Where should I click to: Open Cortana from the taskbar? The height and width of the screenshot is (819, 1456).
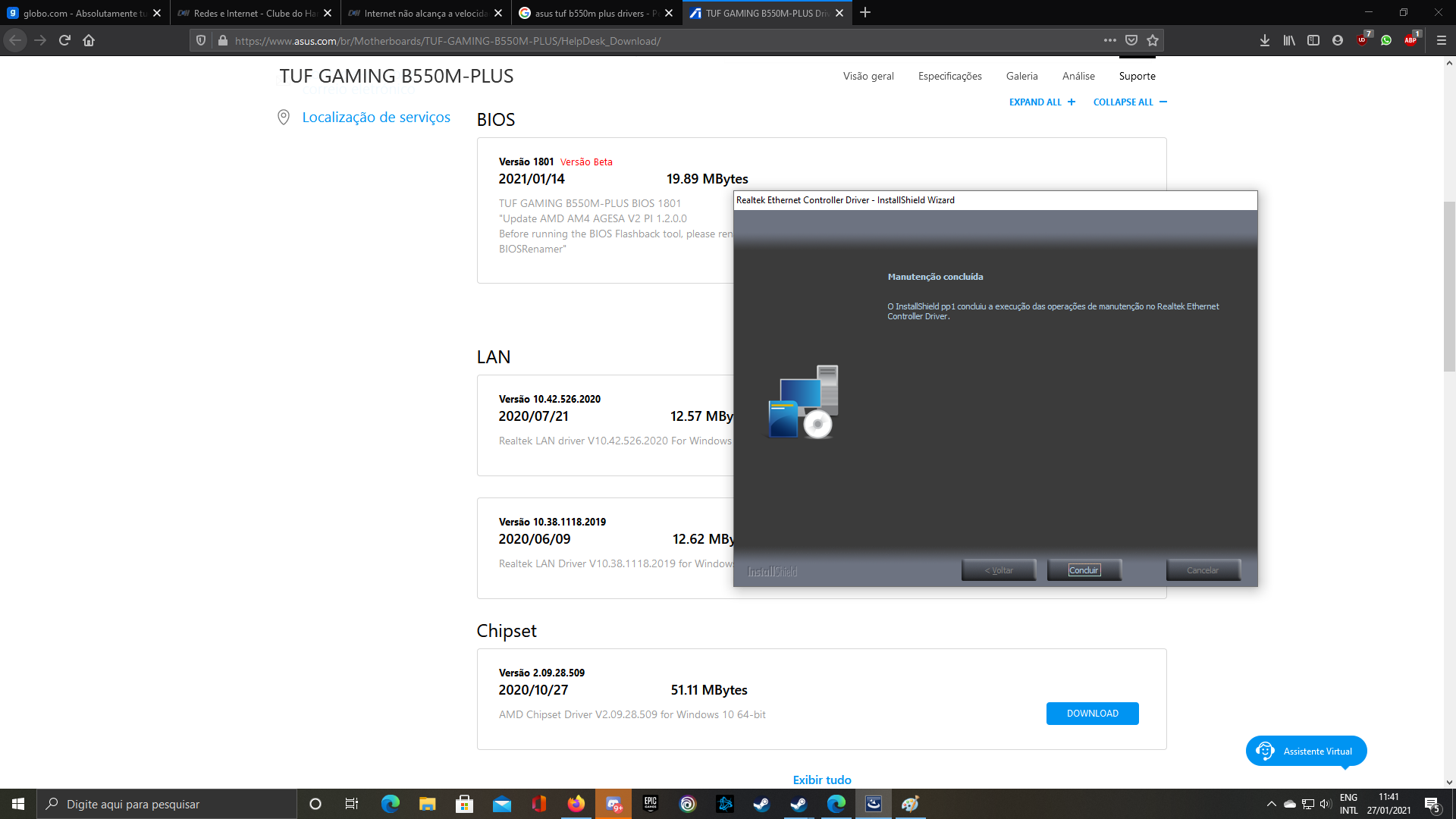coord(315,804)
